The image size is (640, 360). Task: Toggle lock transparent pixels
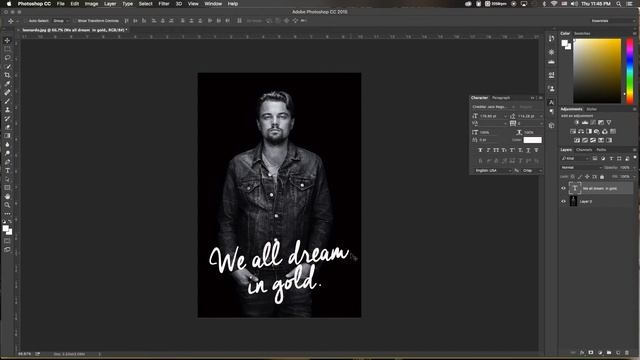(x=573, y=177)
